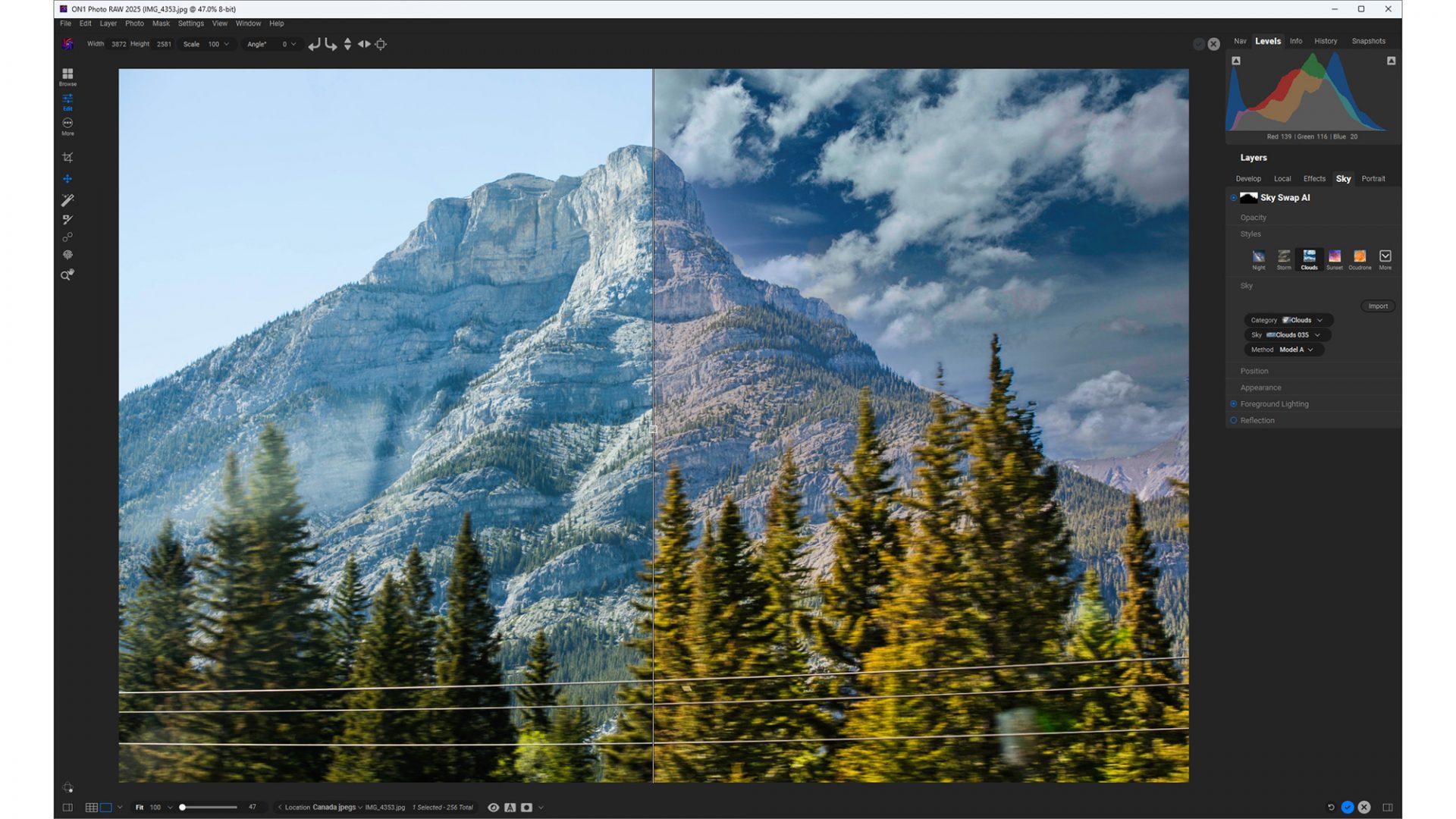Viewport: 1456px width, 819px height.
Task: Activate the Transform move tool
Action: [67, 178]
